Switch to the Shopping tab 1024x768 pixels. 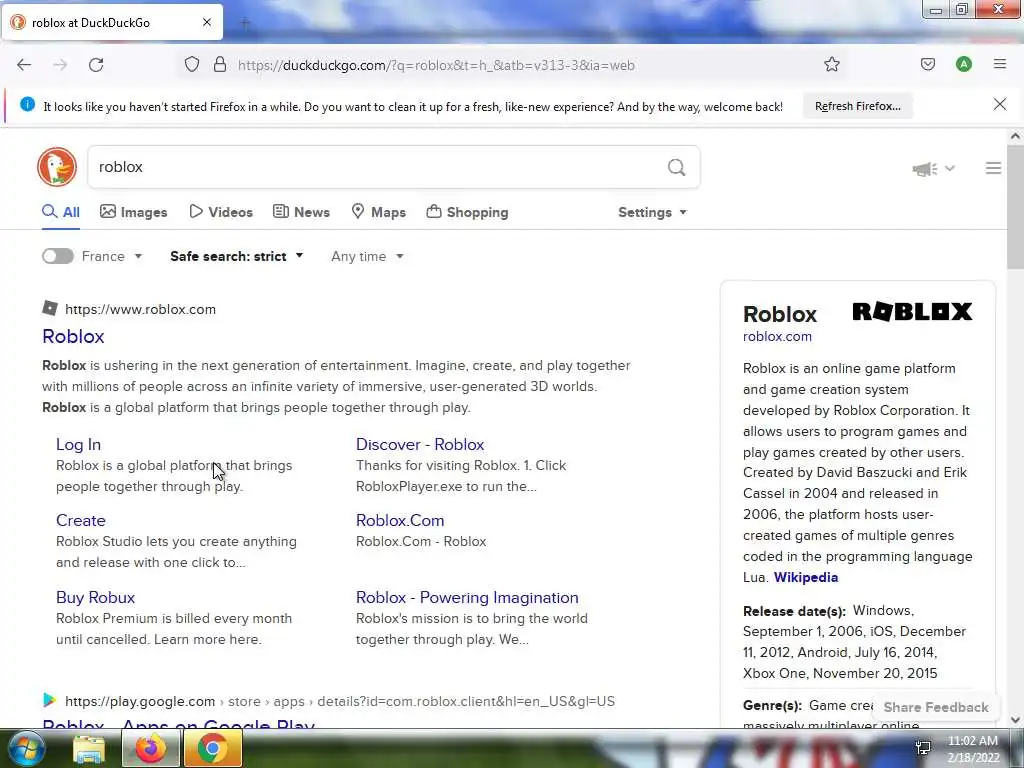click(x=467, y=212)
